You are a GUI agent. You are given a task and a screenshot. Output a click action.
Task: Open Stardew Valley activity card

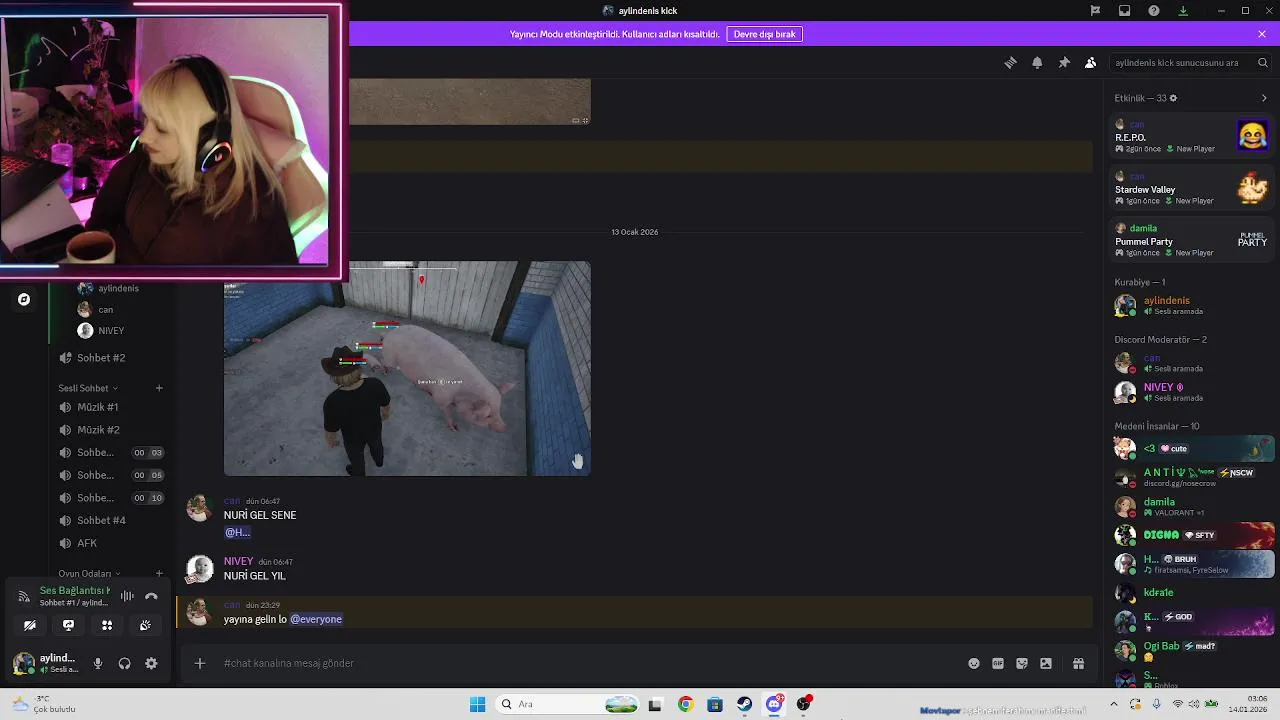(x=1192, y=189)
